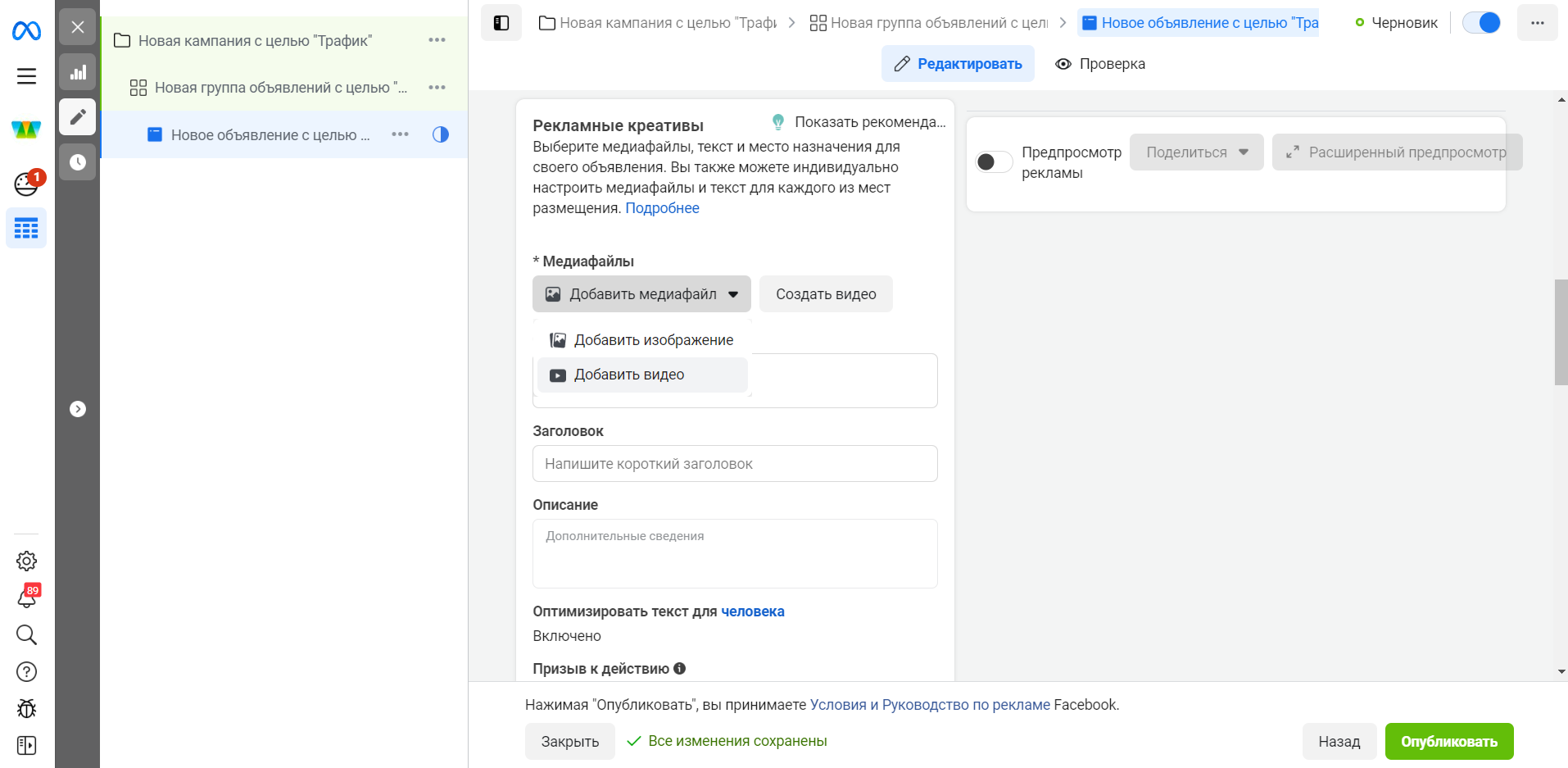Expand the gray strip with arrow button
The width and height of the screenshot is (1568, 768).
tap(78, 409)
